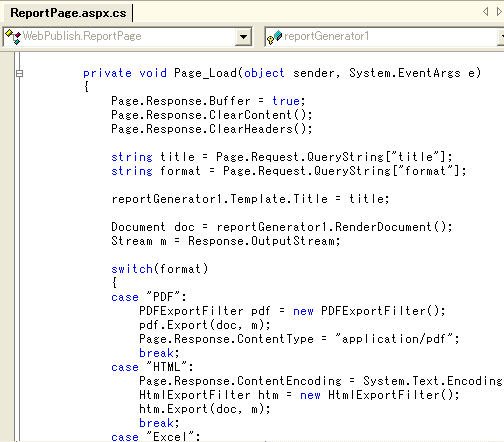Click RenderDocument in the code

point(383,227)
